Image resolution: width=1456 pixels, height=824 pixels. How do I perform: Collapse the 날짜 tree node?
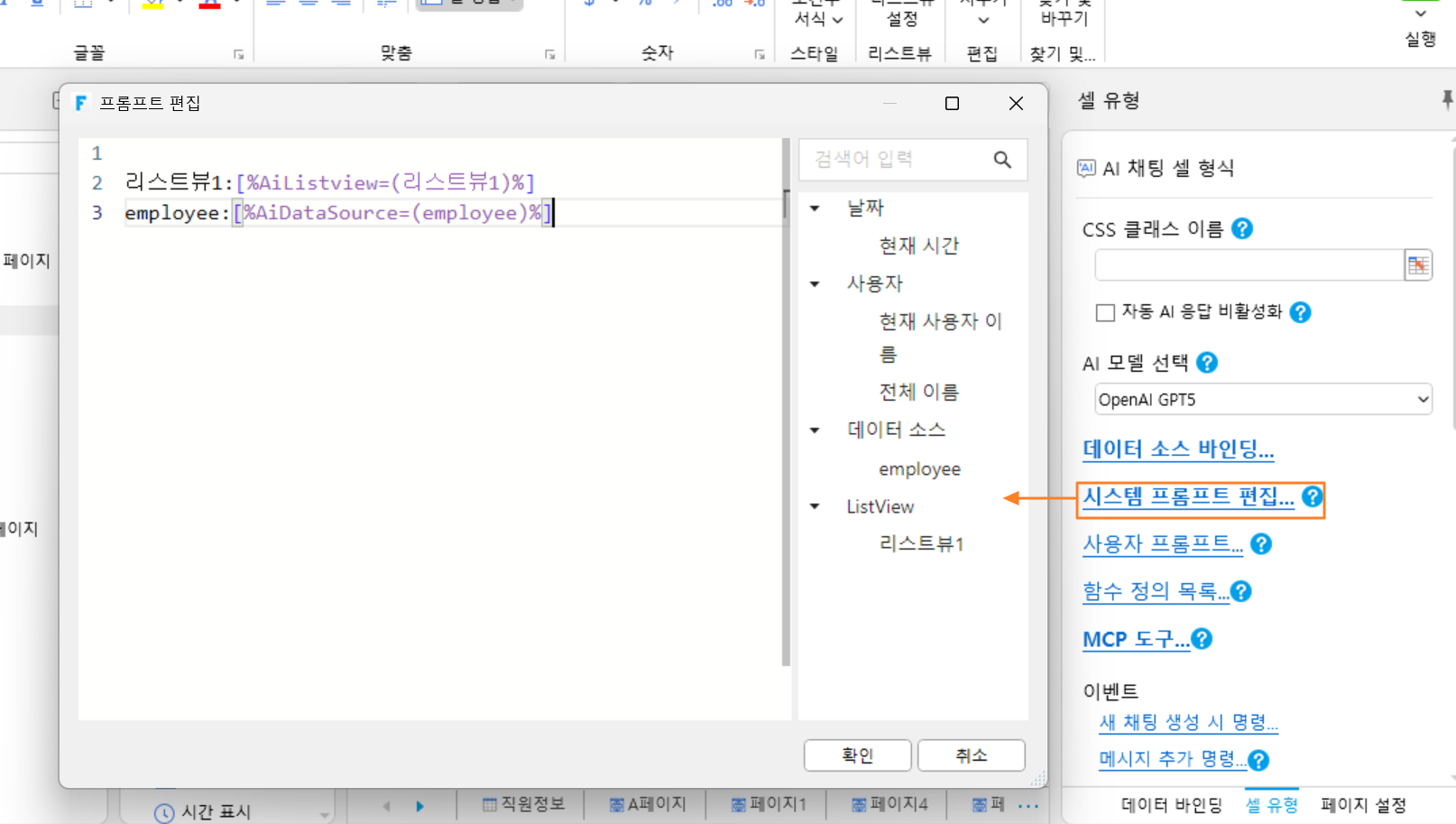(x=815, y=208)
